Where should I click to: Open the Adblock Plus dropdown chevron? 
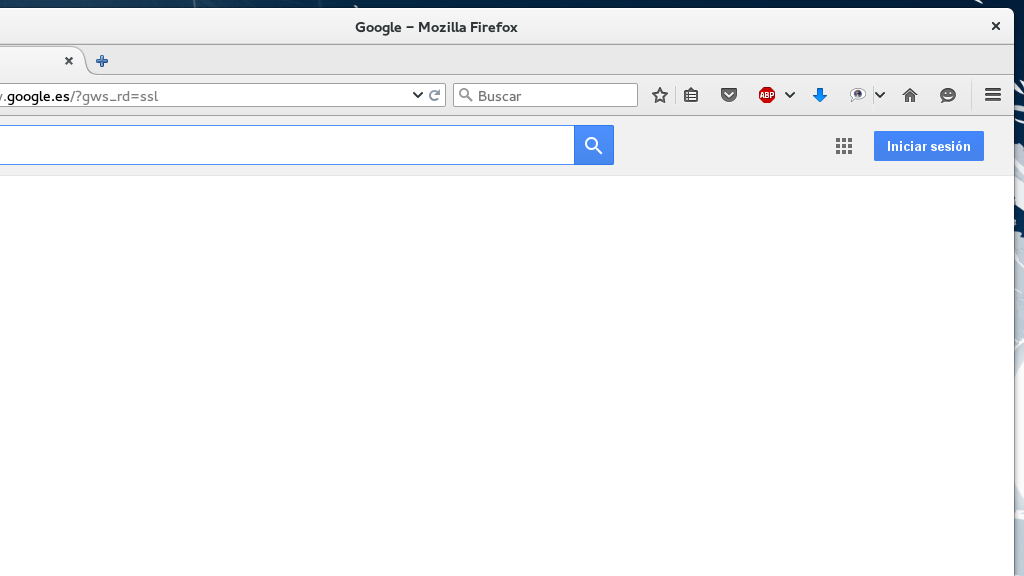790,94
